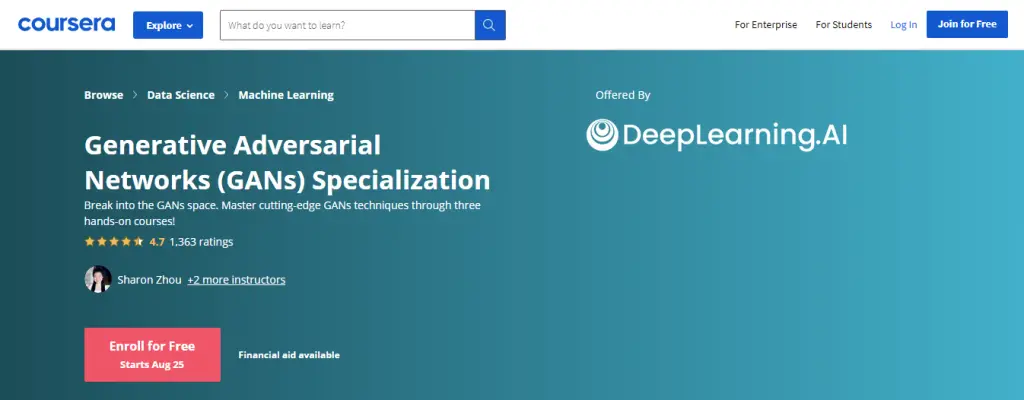This screenshot has height=400, width=1024.
Task: Open the Machine Learning breadcrumb
Action: 286,95
